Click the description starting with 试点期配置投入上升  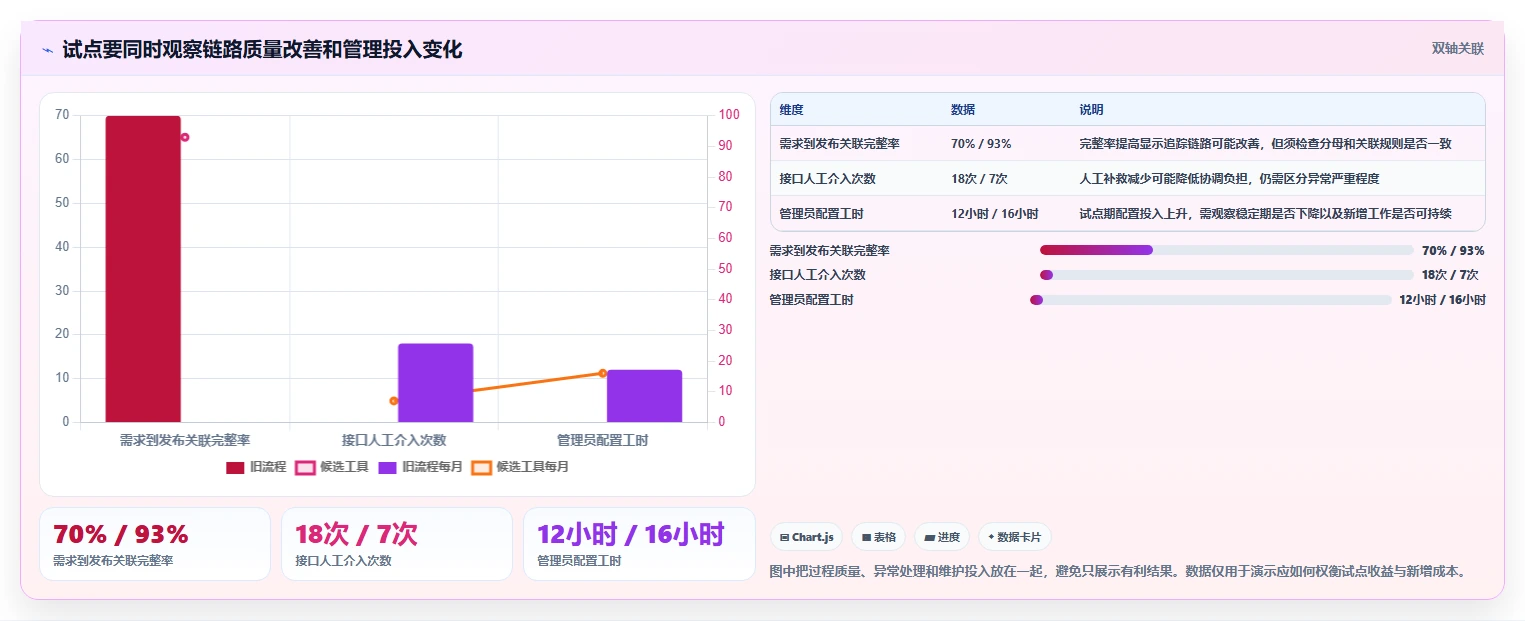click(x=1265, y=214)
